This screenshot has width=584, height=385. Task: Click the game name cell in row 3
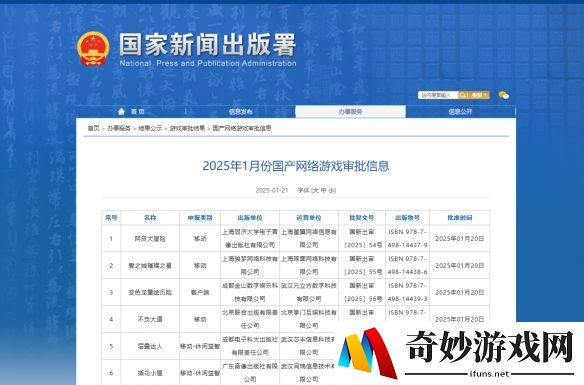click(x=150, y=292)
